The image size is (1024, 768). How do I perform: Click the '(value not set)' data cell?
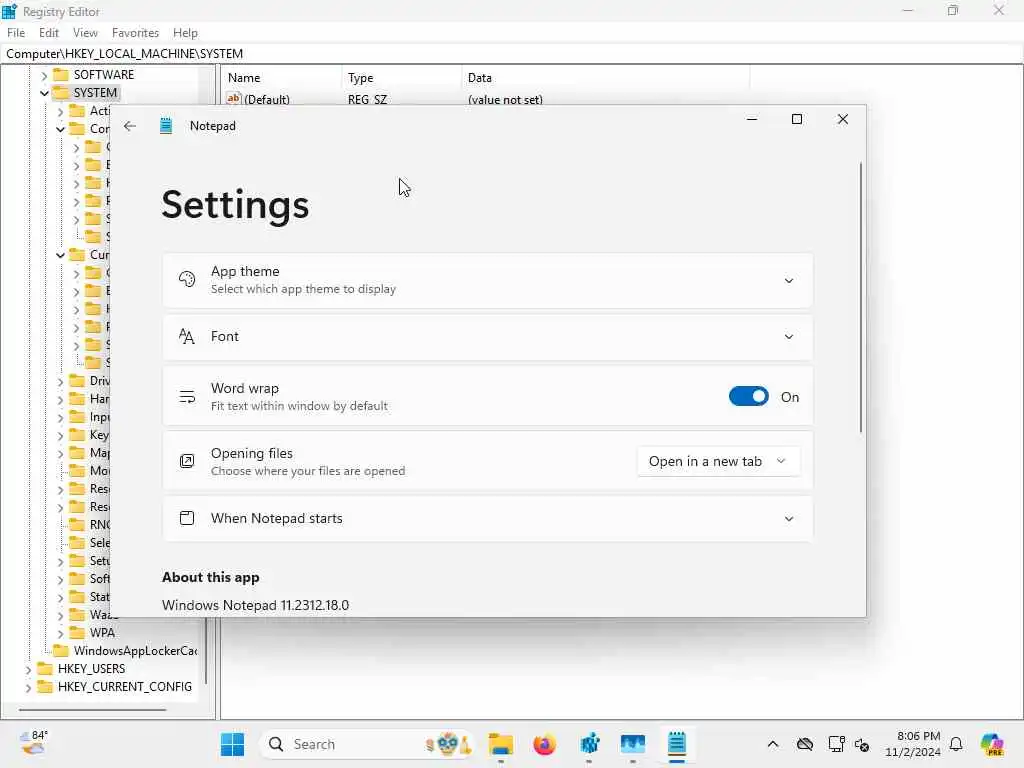tap(505, 99)
